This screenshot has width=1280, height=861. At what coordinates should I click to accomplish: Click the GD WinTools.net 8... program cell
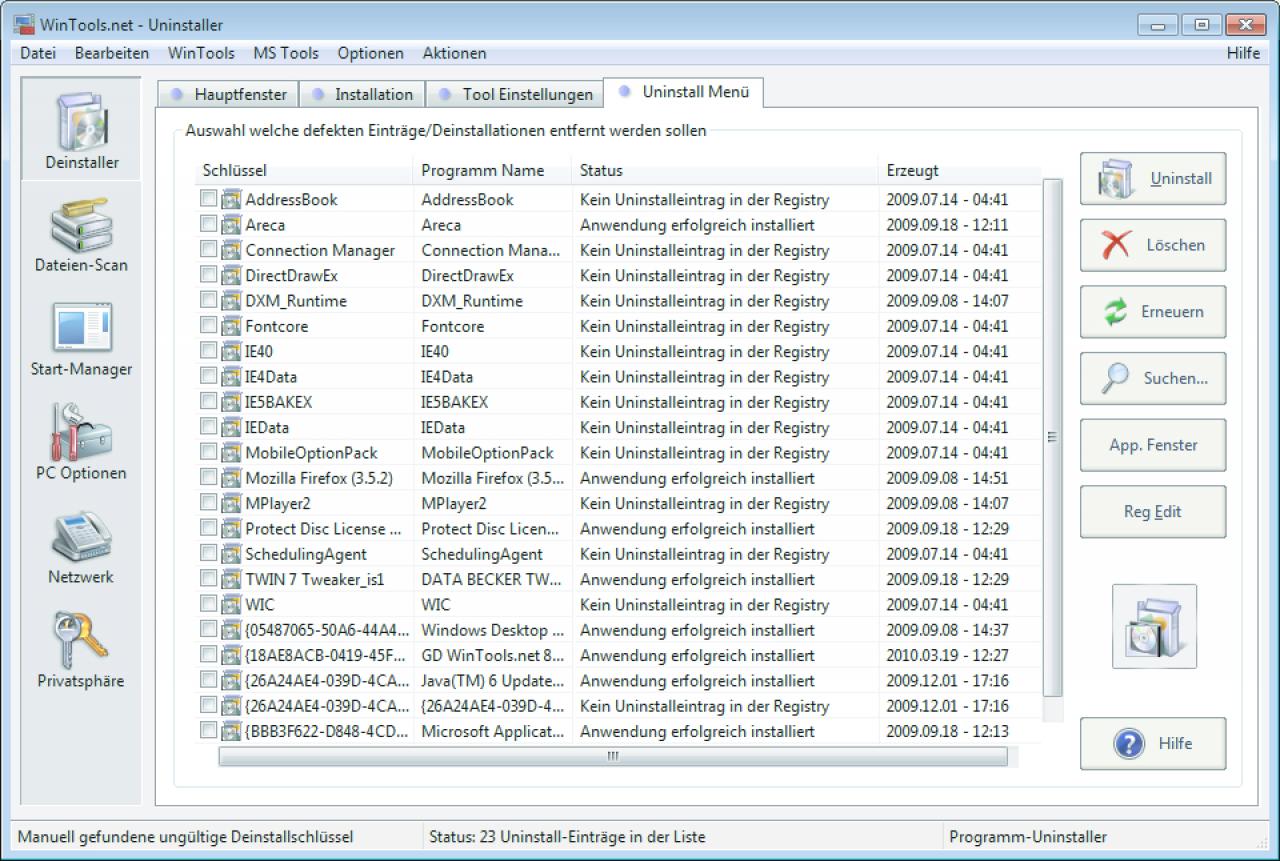click(x=493, y=656)
